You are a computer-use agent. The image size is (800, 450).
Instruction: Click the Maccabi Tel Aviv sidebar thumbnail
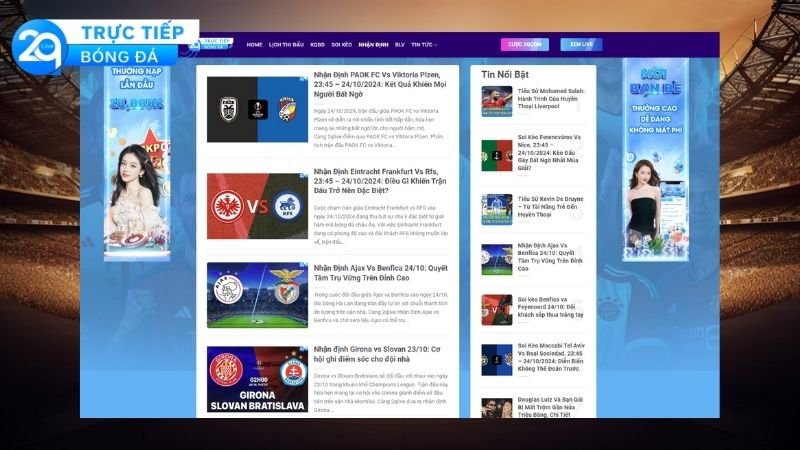tap(496, 360)
